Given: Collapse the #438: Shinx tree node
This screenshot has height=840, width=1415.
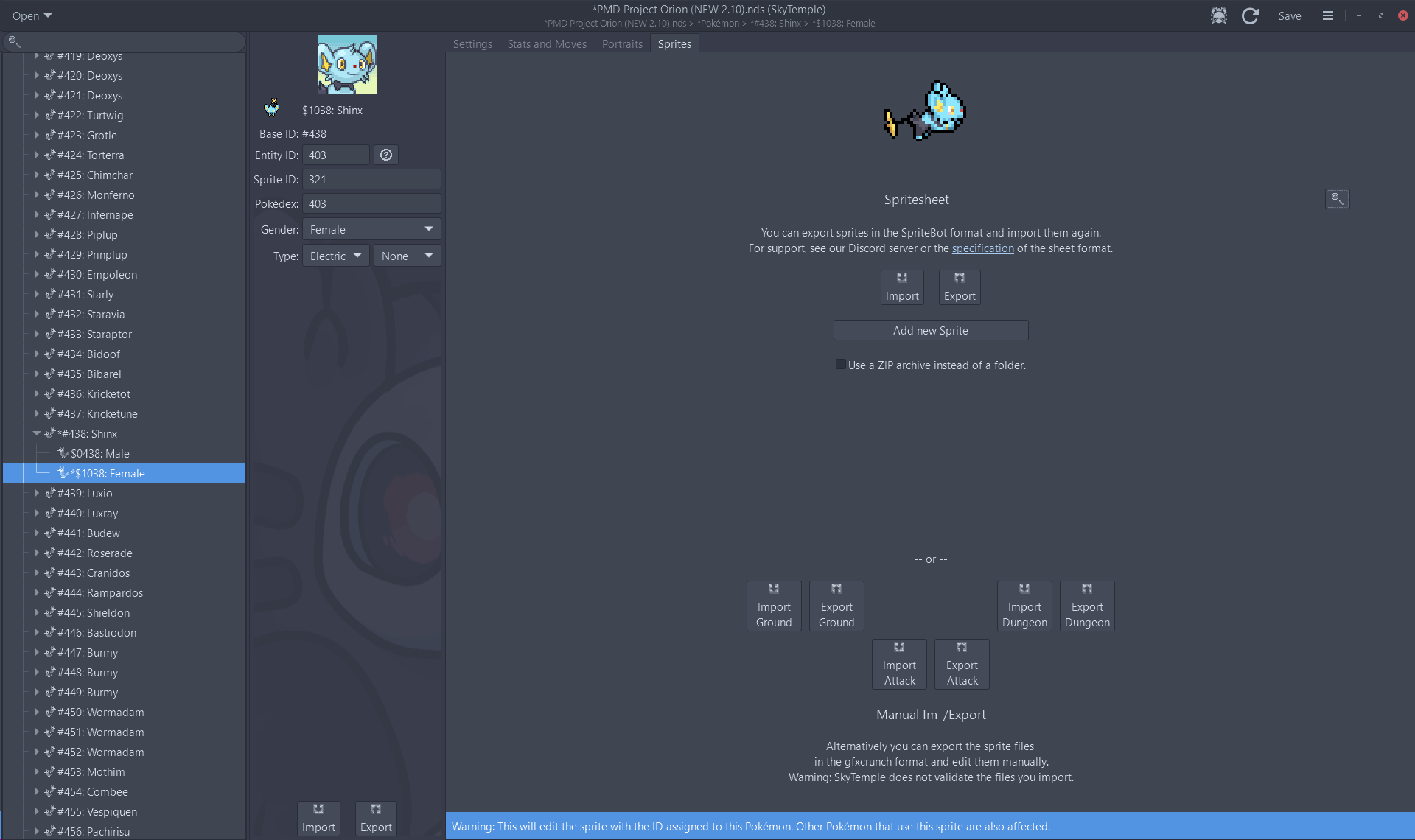Looking at the screenshot, I should pos(36,433).
